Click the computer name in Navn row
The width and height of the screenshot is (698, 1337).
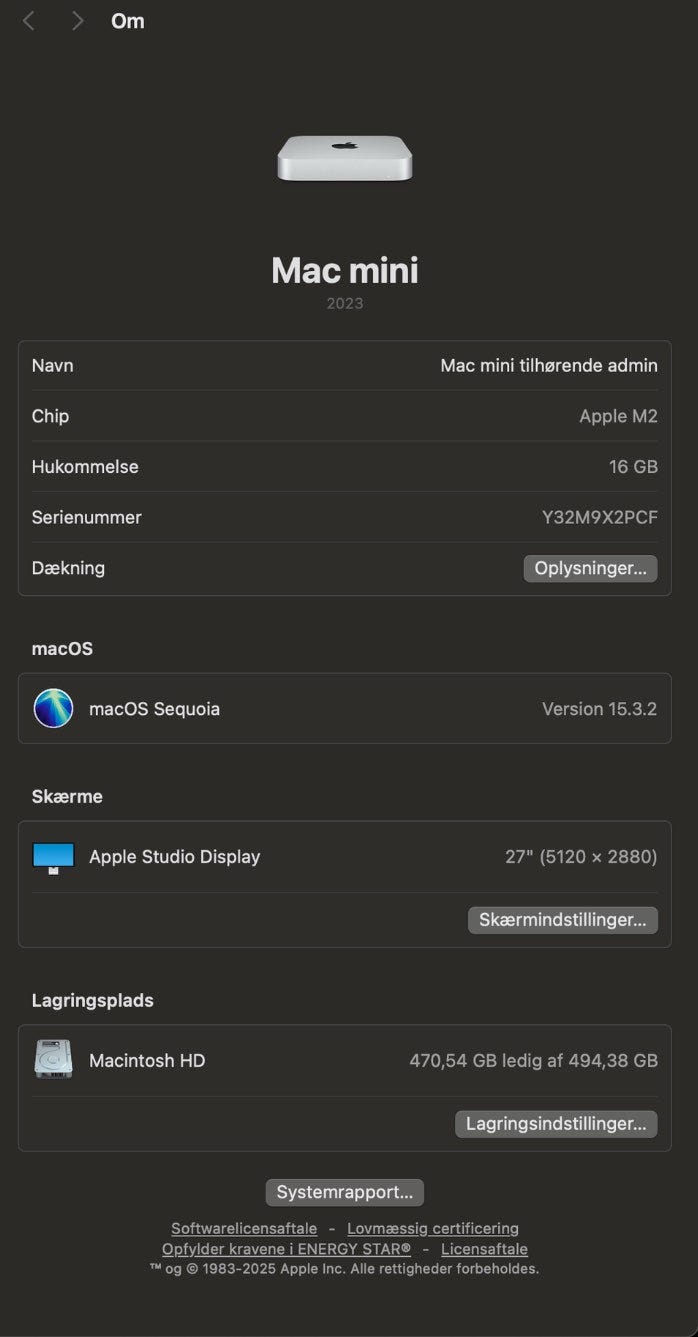549,366
